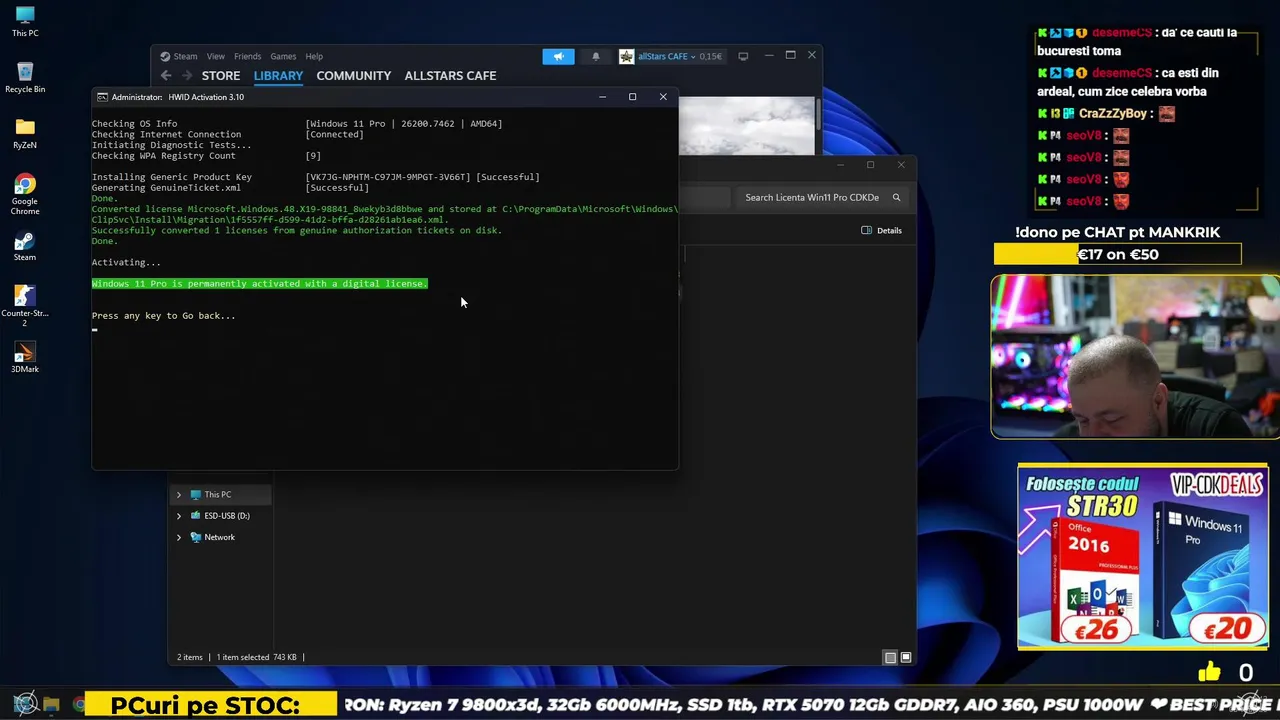
Task: Click the magnifier icon in Explorer search
Action: tap(896, 197)
